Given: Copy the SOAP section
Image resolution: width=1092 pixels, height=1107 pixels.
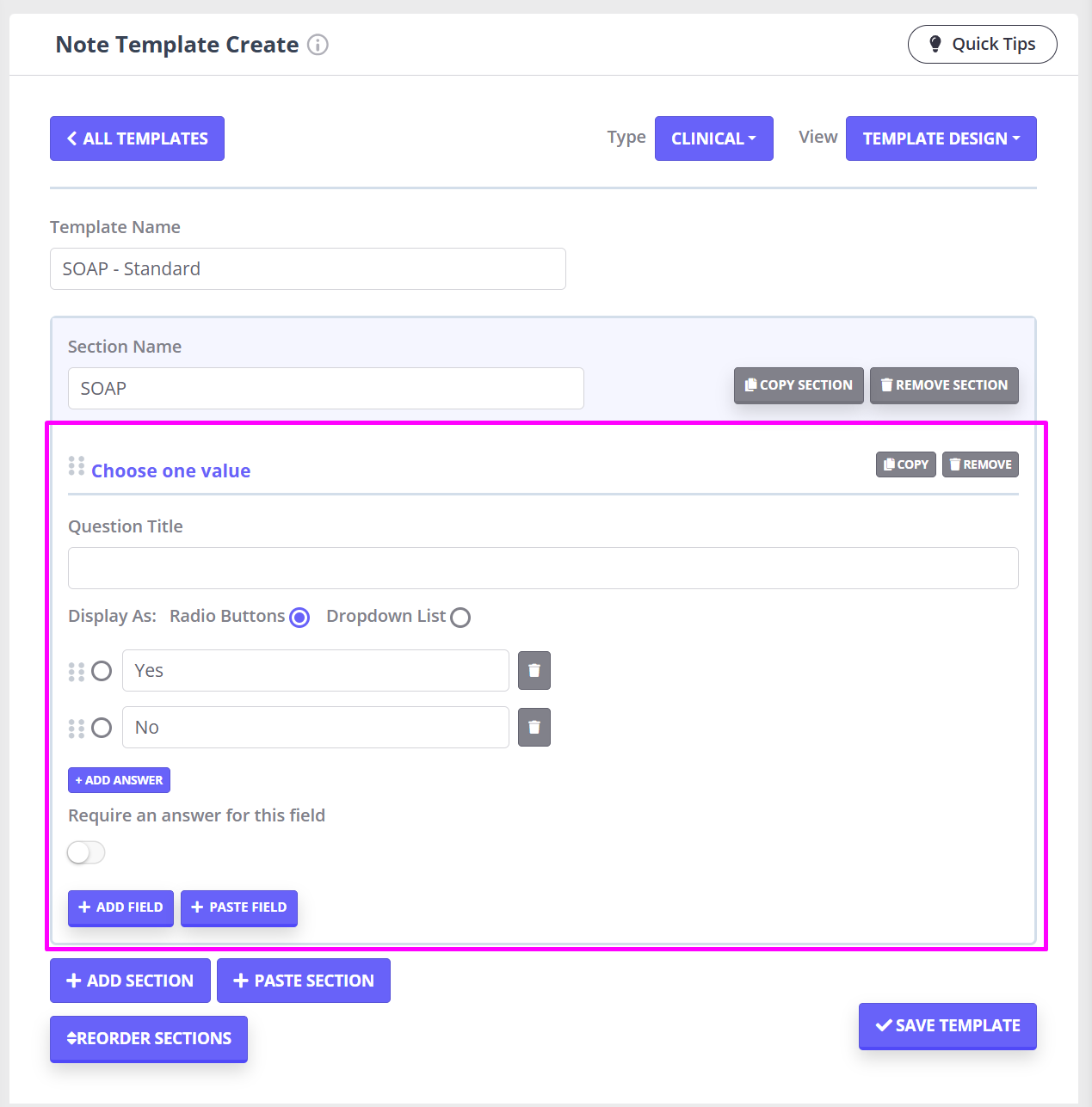Looking at the screenshot, I should [798, 385].
